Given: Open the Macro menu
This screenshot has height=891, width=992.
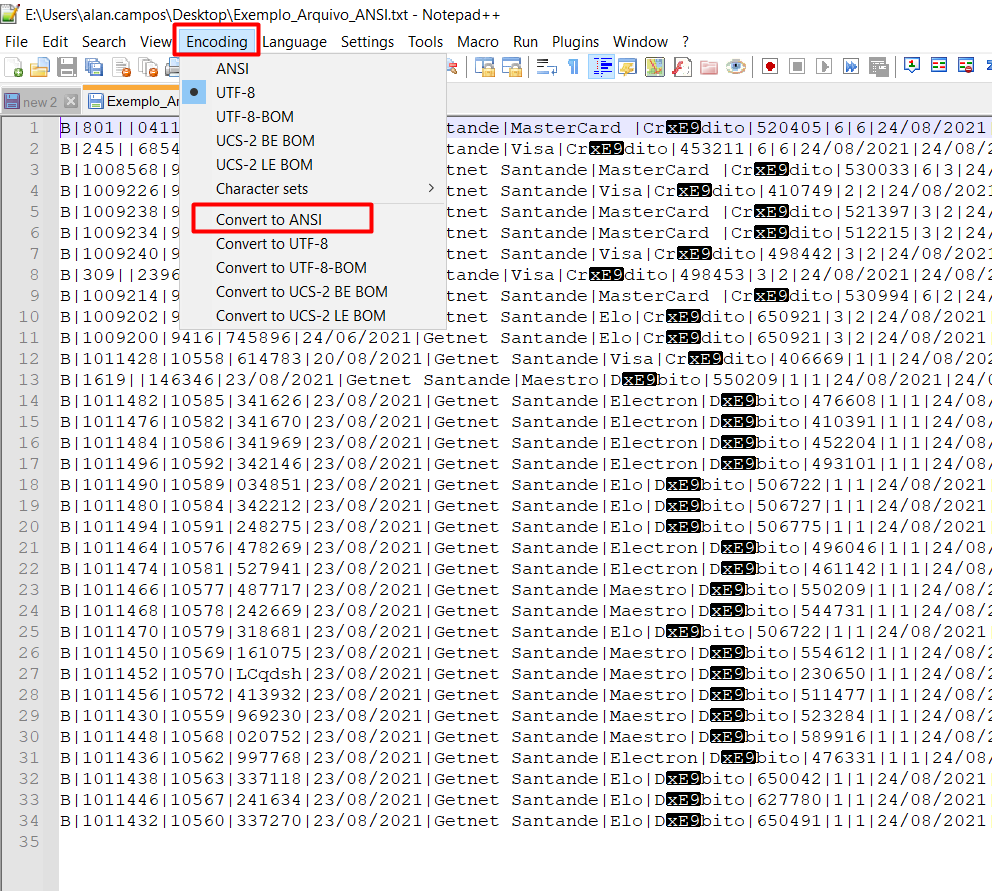Looking at the screenshot, I should pos(478,41).
